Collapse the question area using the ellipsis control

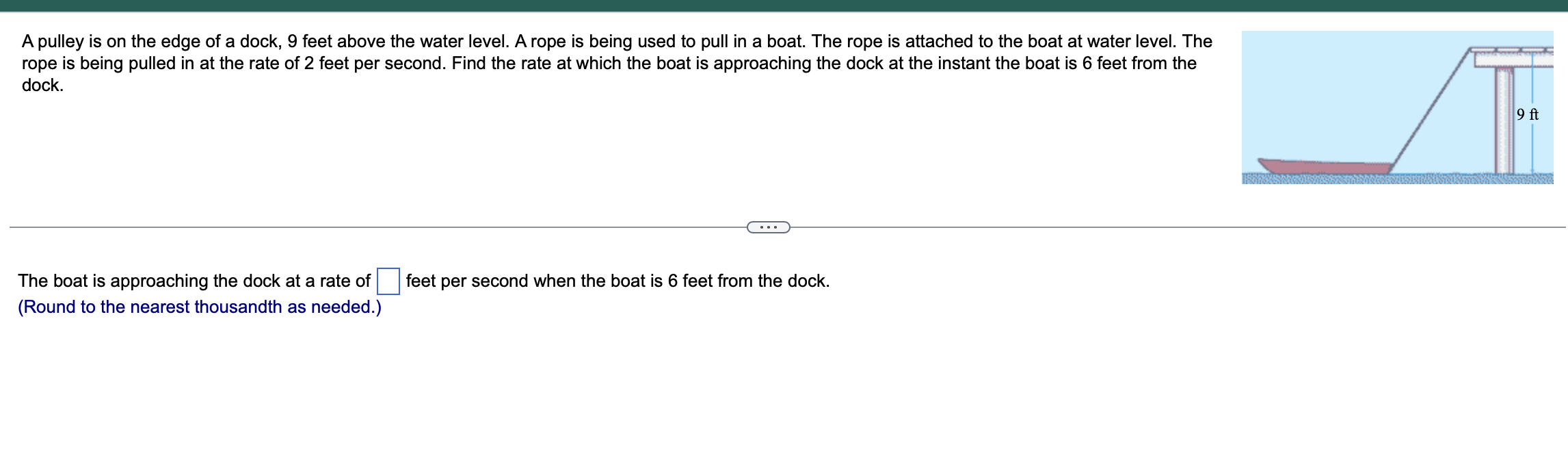point(767,226)
